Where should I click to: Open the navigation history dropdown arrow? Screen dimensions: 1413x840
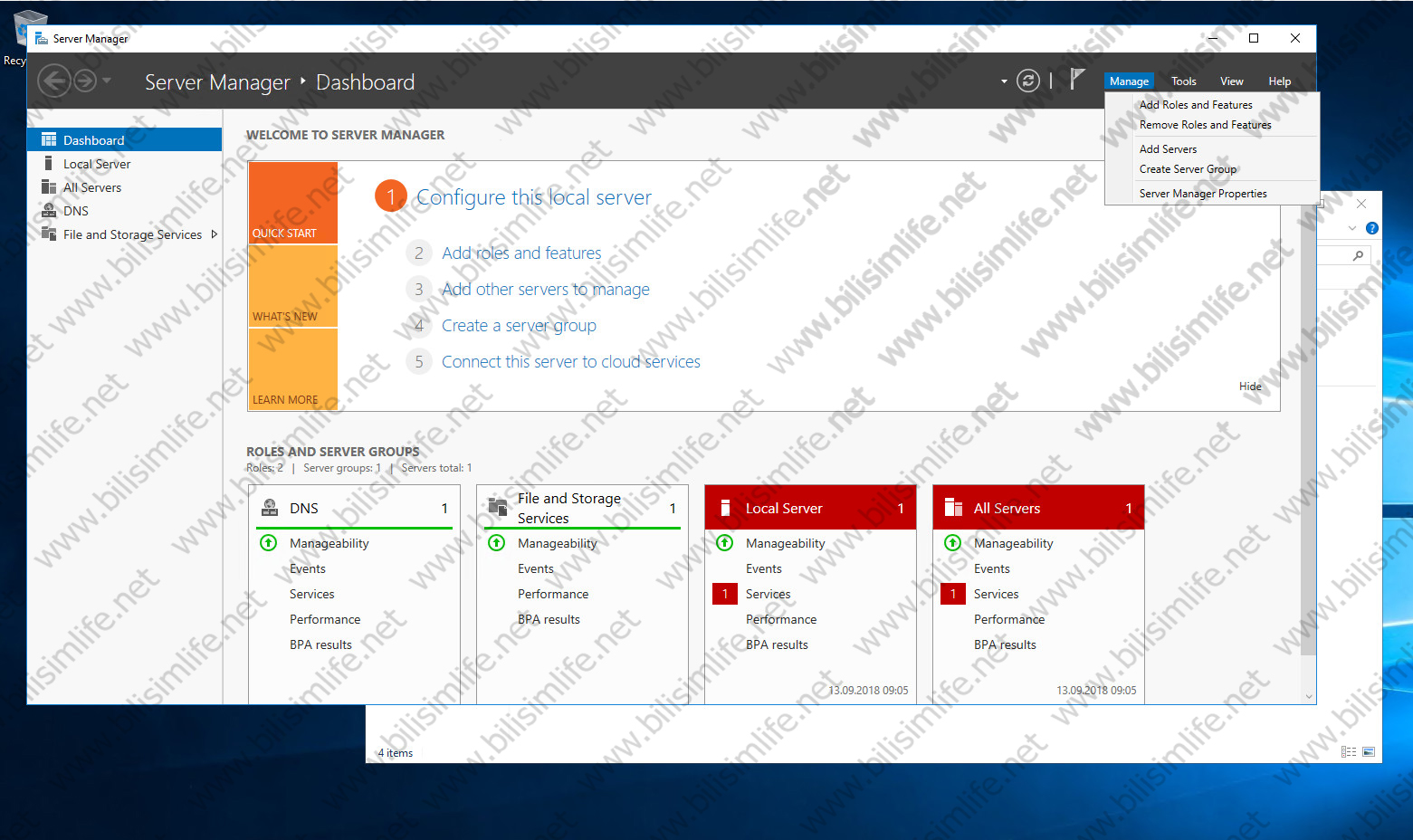click(x=107, y=81)
